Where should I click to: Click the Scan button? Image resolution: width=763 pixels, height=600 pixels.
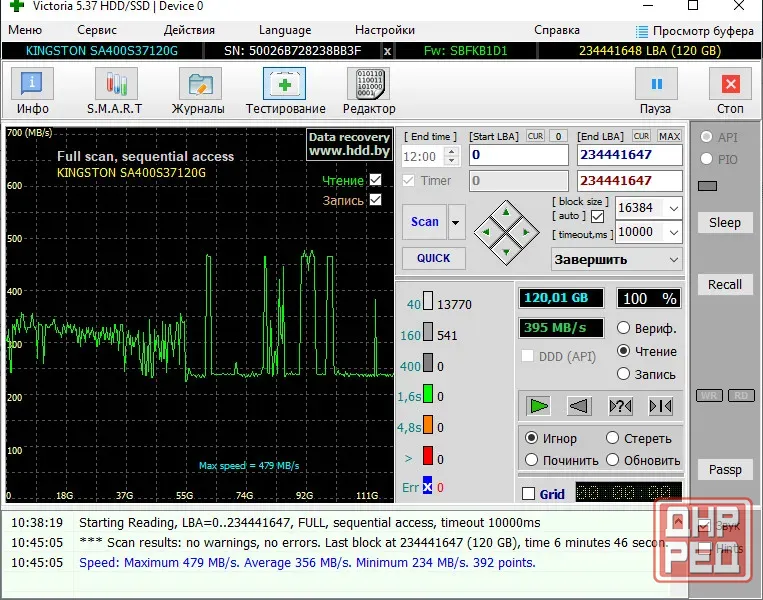424,222
